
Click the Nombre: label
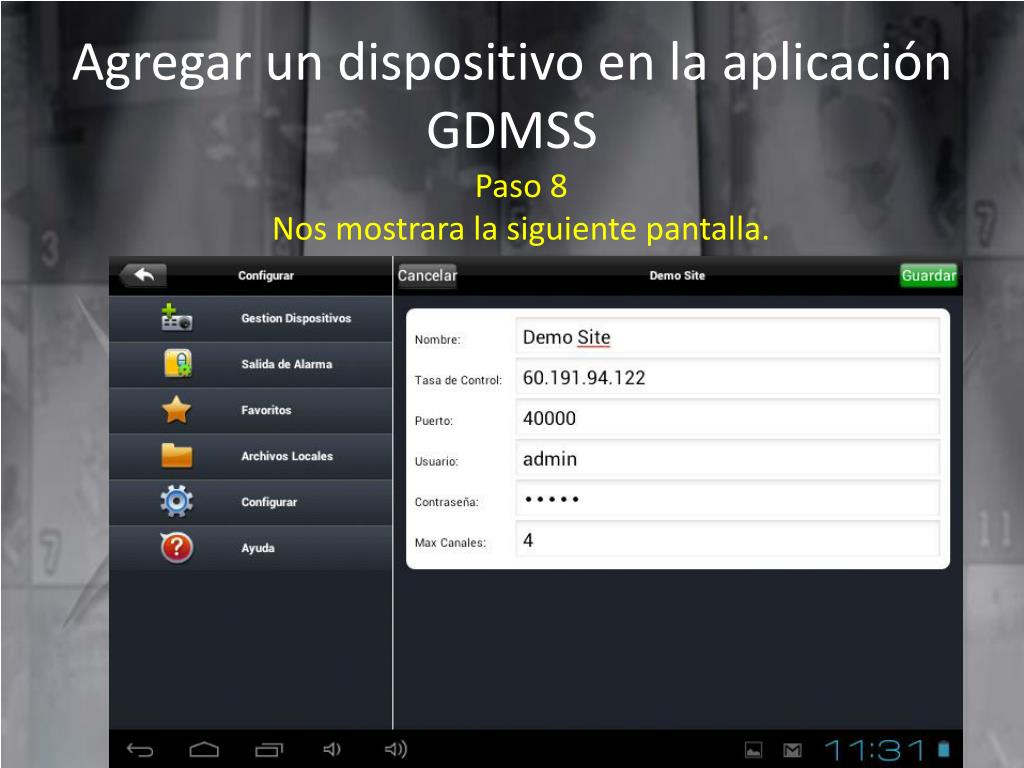tap(438, 340)
